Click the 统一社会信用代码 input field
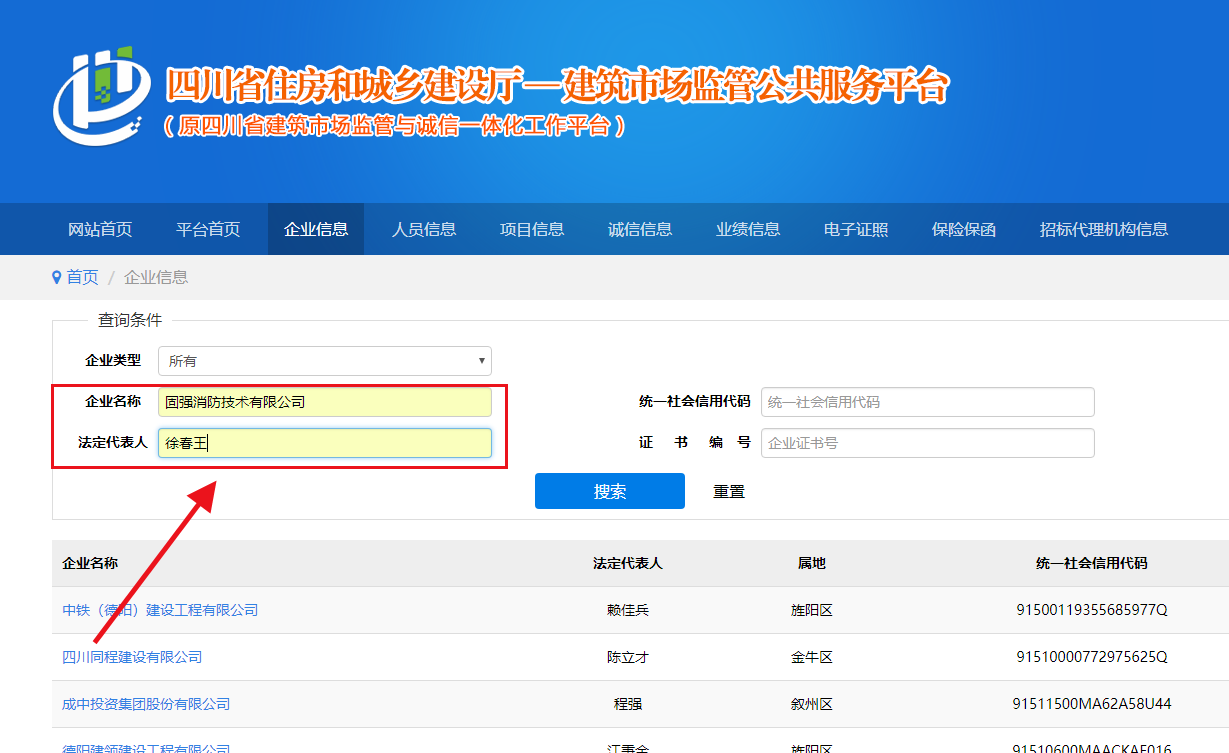 tap(928, 401)
